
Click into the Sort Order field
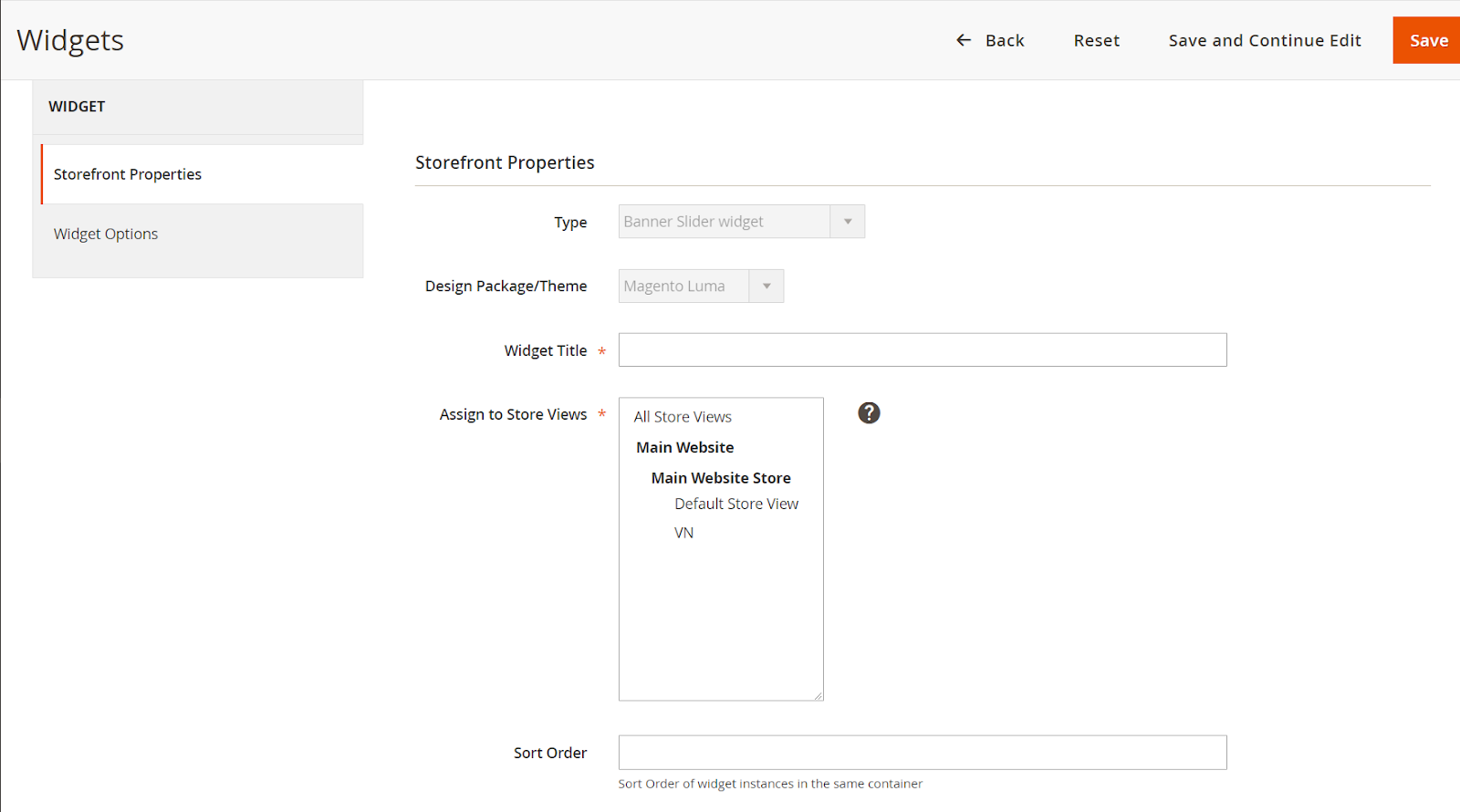click(922, 753)
